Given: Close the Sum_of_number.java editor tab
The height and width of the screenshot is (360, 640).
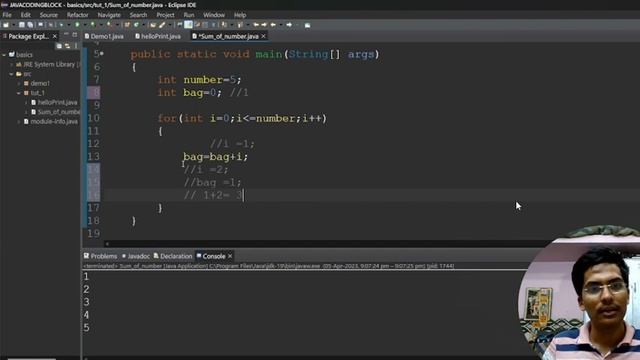Looking at the screenshot, I should [263, 36].
